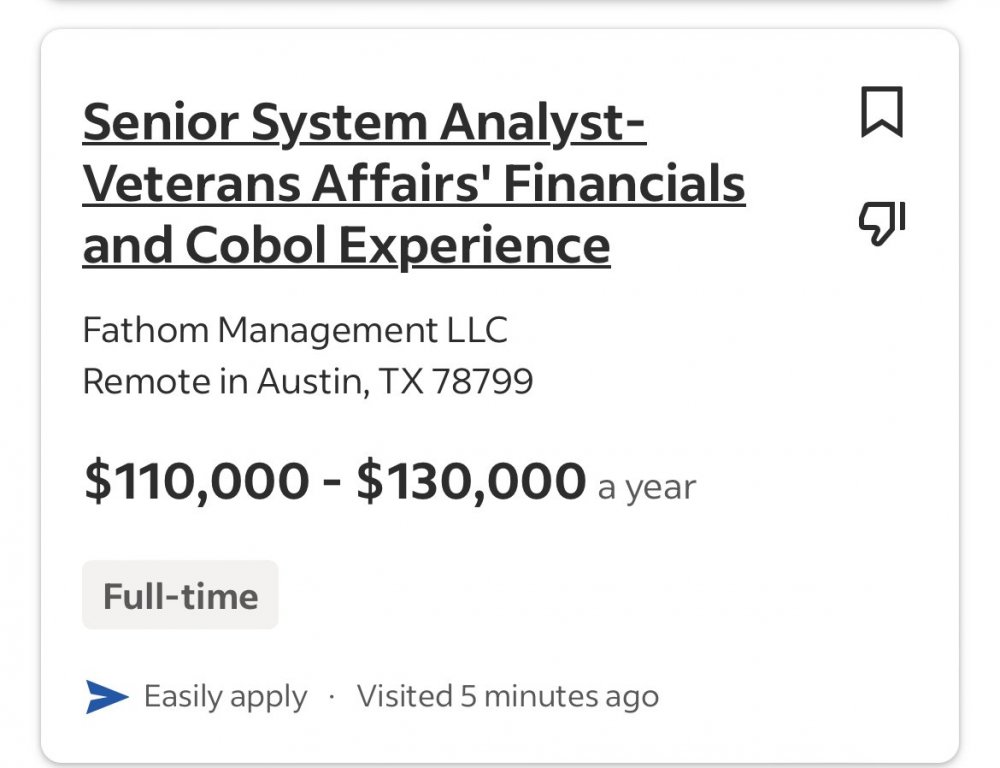Click the Austin, TX 78799 location text
This screenshot has width=1000, height=768.
(x=395, y=381)
